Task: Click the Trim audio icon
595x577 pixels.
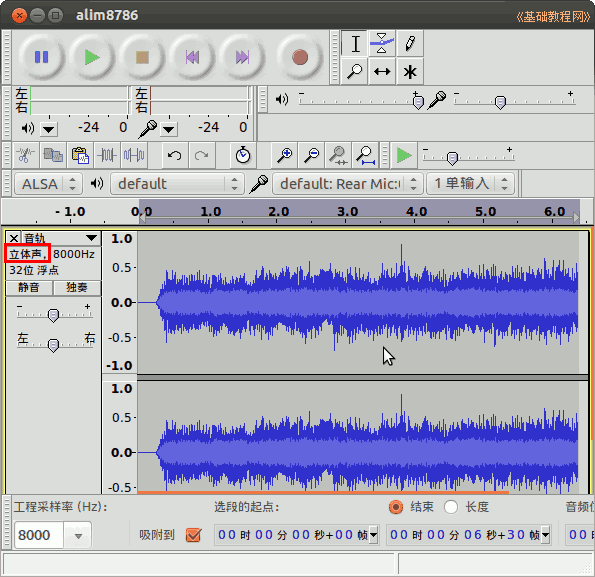Action: [x=107, y=155]
